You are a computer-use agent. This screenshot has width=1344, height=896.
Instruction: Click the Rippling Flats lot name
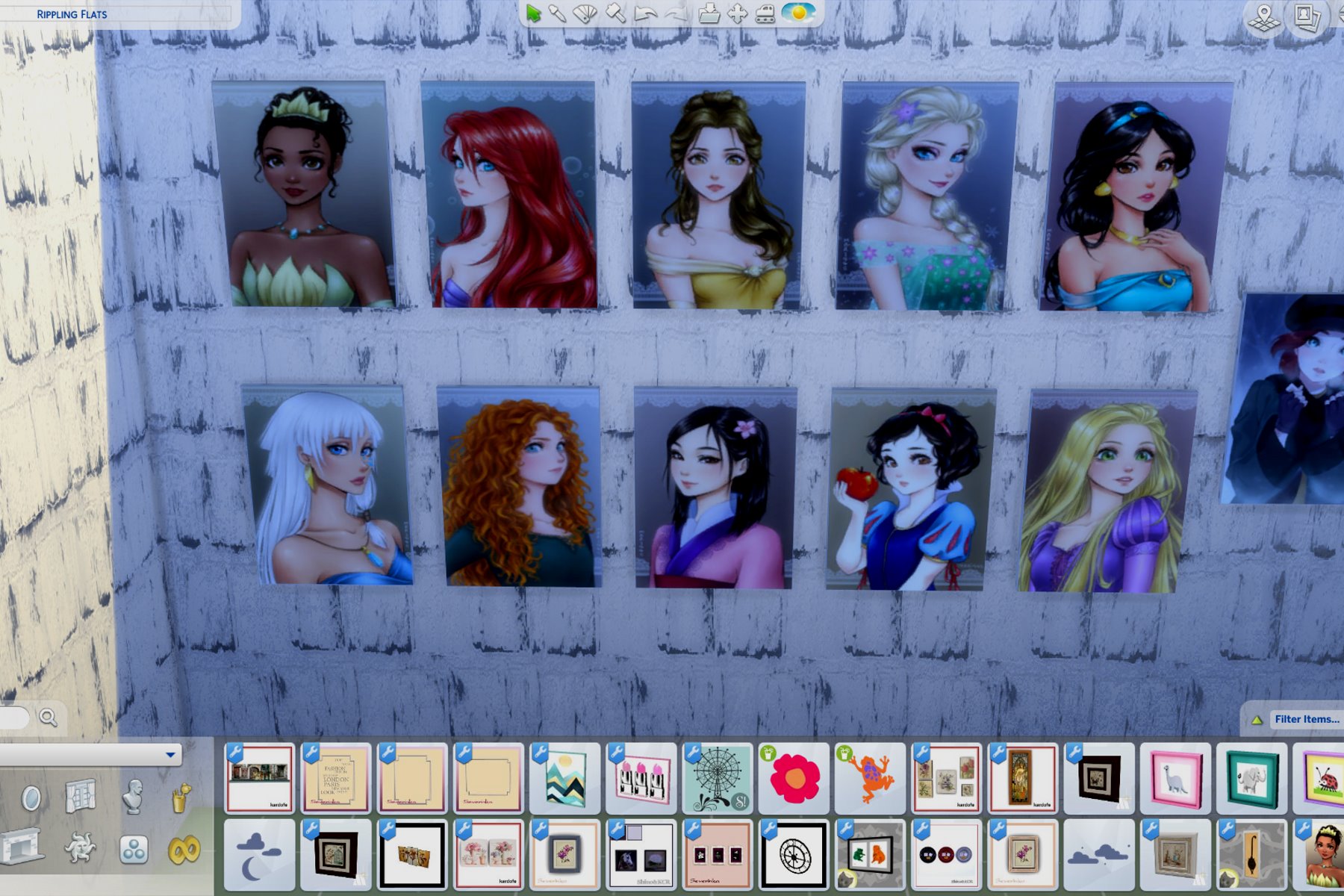72,14
